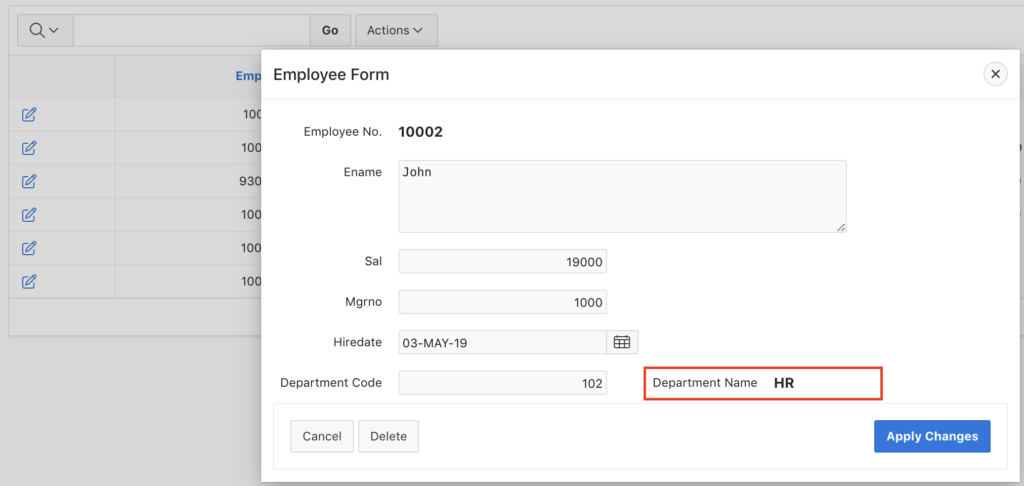Click the Ename field label

[362, 172]
